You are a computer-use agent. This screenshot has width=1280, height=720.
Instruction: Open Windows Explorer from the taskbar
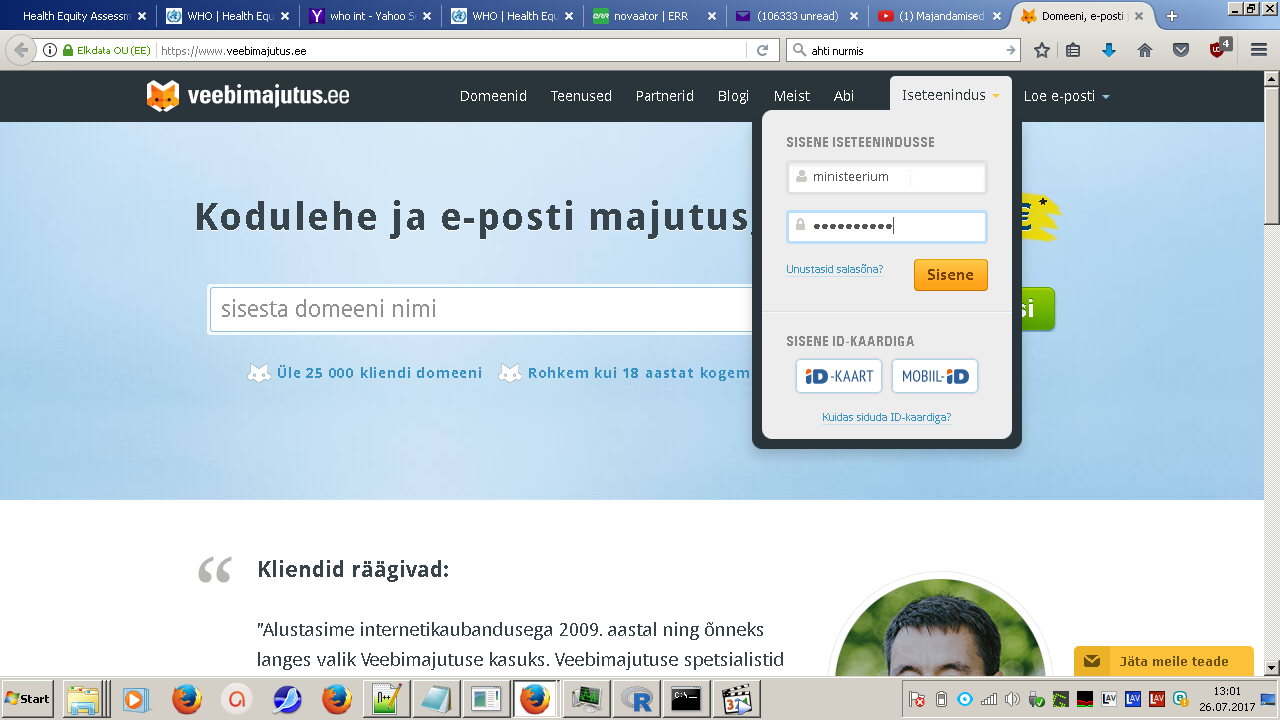click(x=85, y=699)
